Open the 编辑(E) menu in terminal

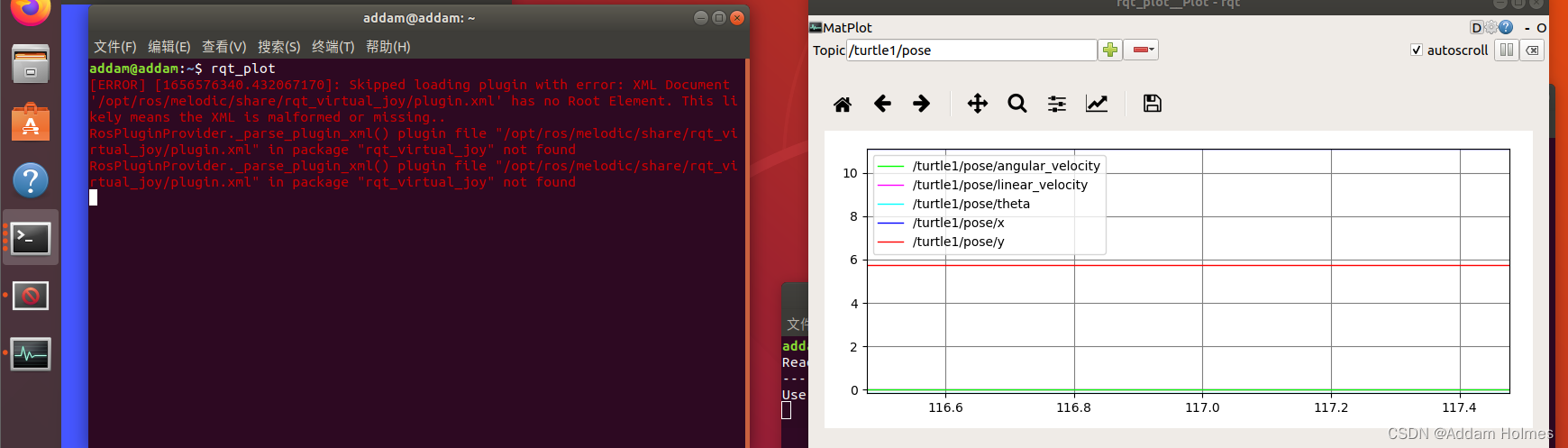pyautogui.click(x=169, y=47)
